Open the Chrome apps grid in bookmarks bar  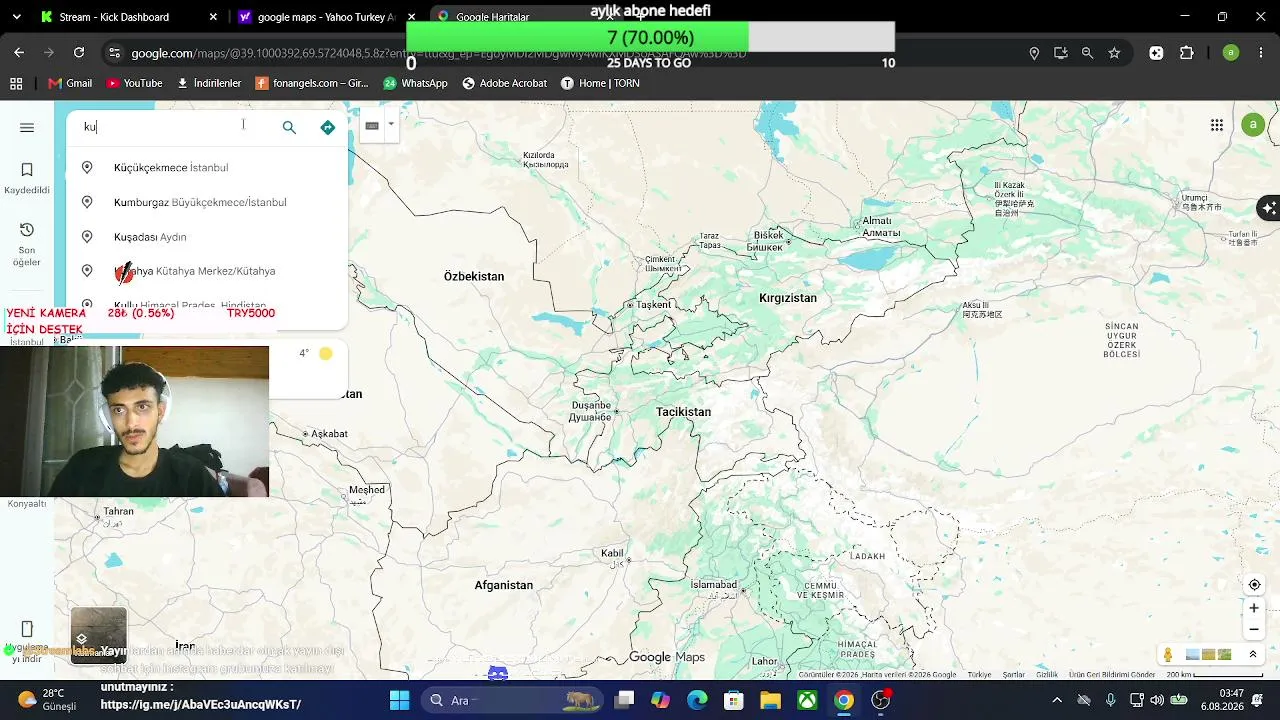(x=16, y=83)
